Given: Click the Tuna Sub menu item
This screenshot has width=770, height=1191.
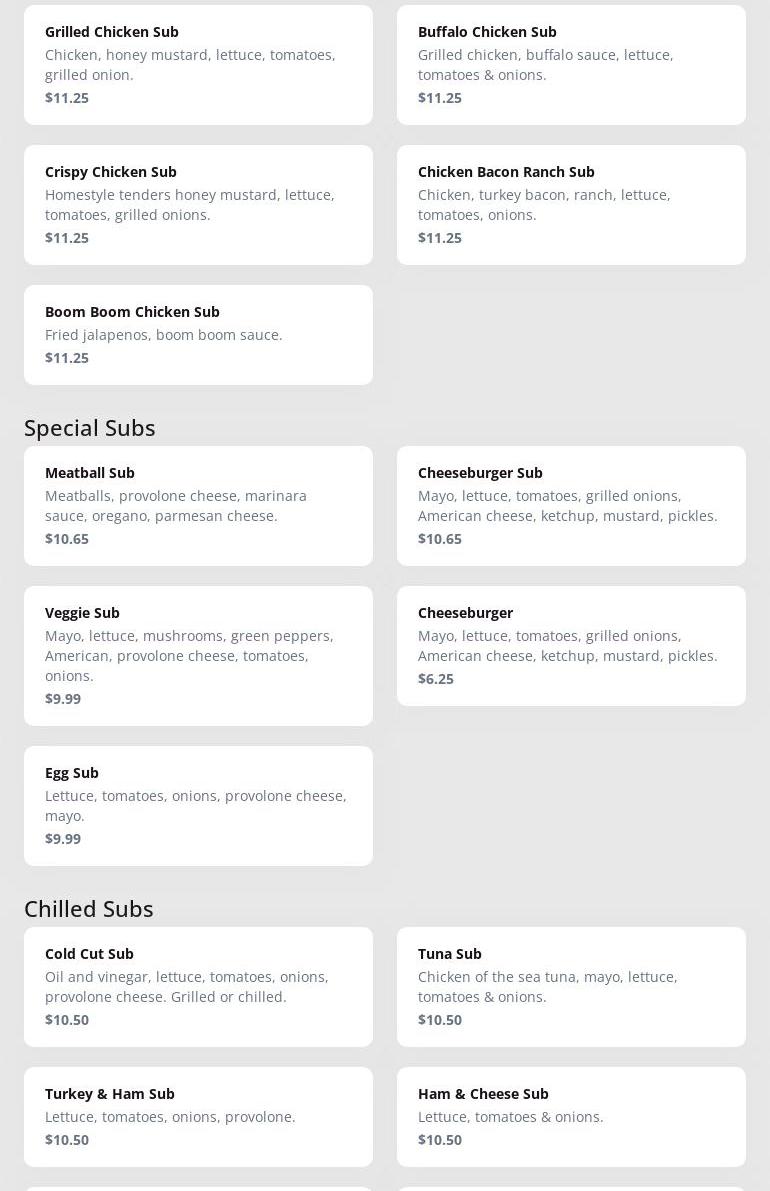Looking at the screenshot, I should coord(571,987).
